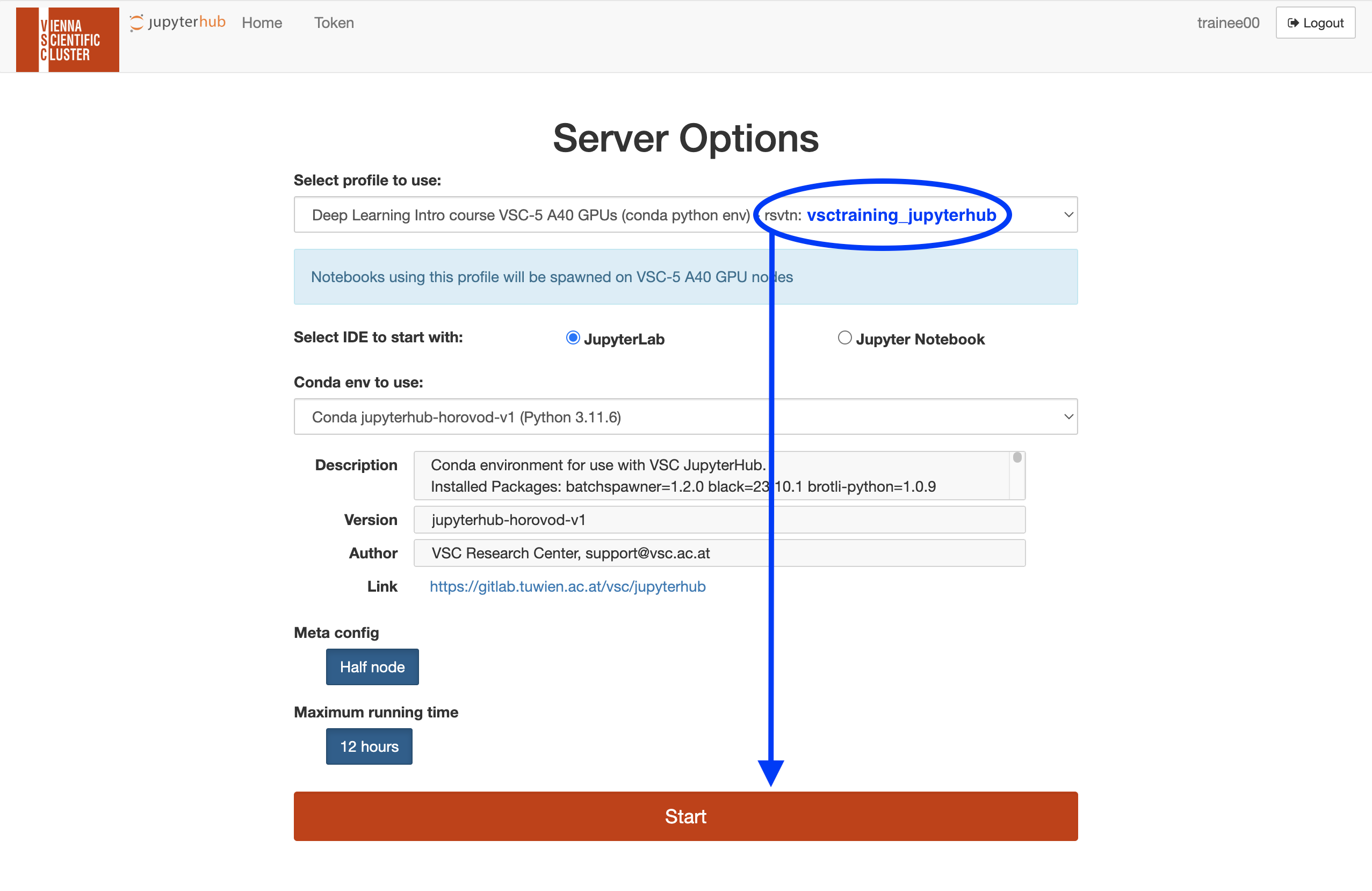Open the Token page
Viewport: 1372px width, 891px height.
[x=334, y=23]
